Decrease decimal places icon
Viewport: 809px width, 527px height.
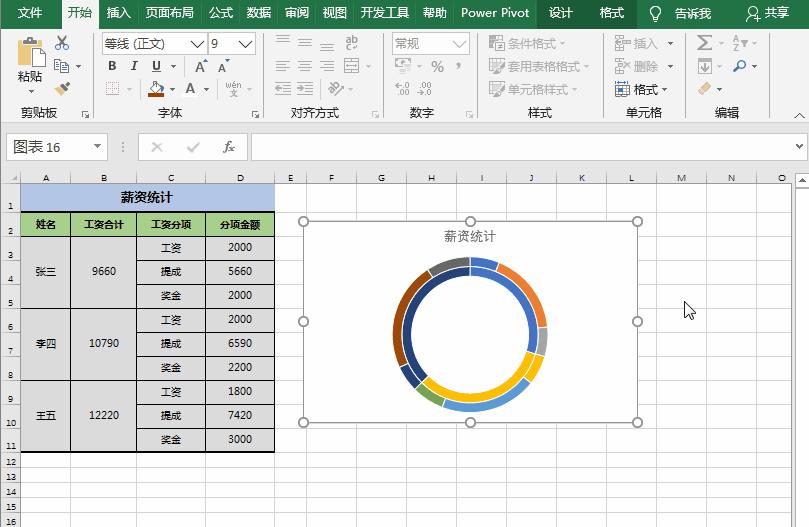point(425,89)
